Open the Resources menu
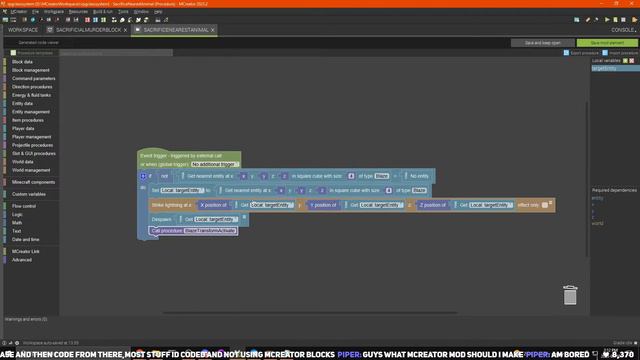 tap(78, 11)
